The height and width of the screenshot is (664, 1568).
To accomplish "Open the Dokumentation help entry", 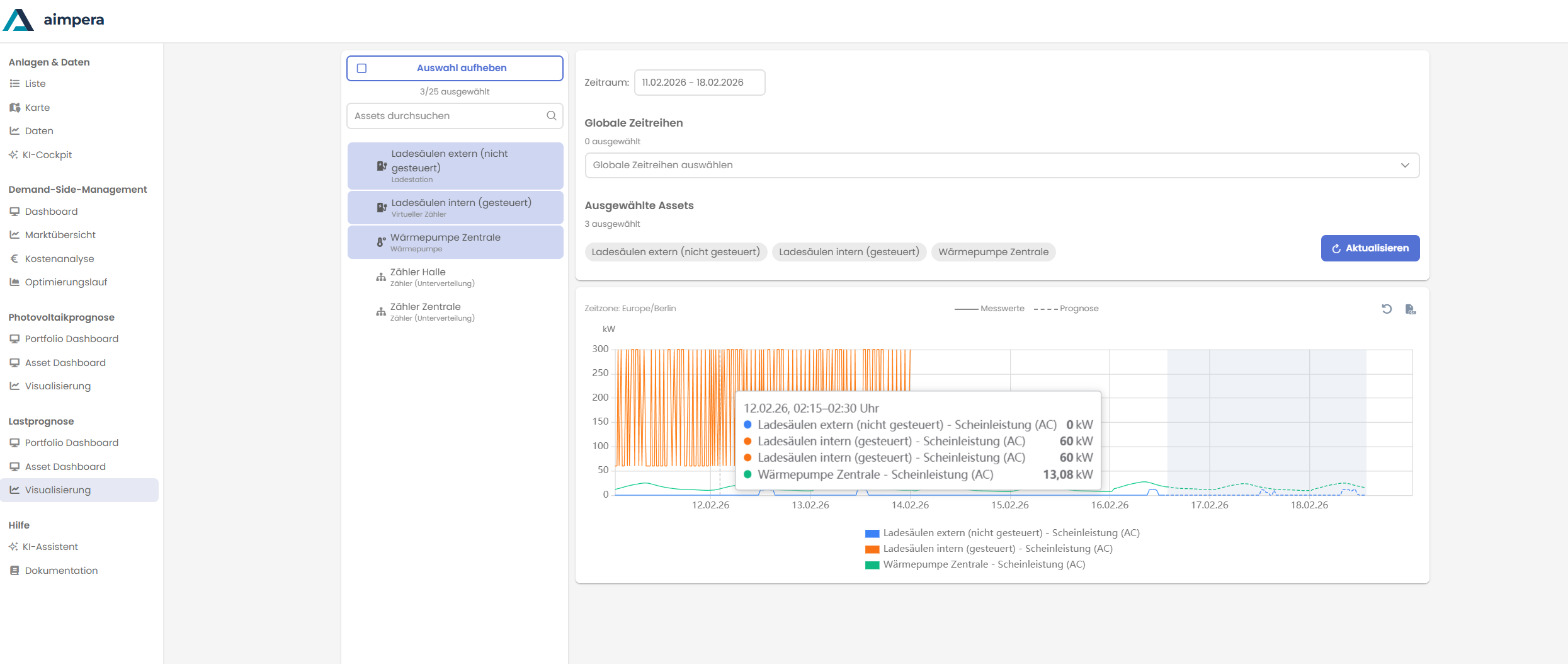I will (x=61, y=571).
